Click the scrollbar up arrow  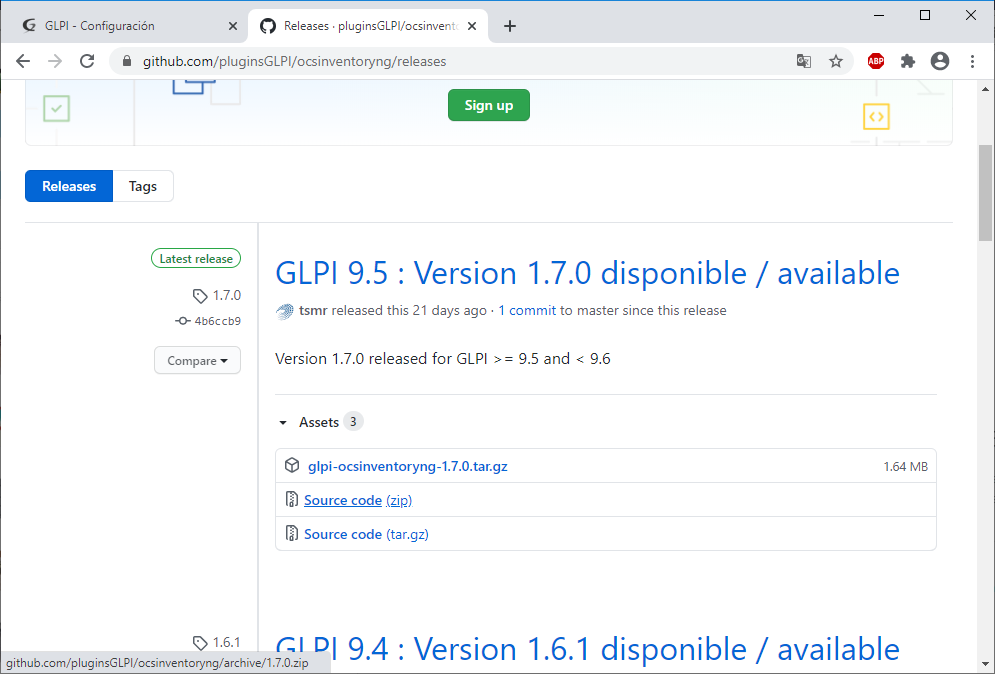coord(985,89)
